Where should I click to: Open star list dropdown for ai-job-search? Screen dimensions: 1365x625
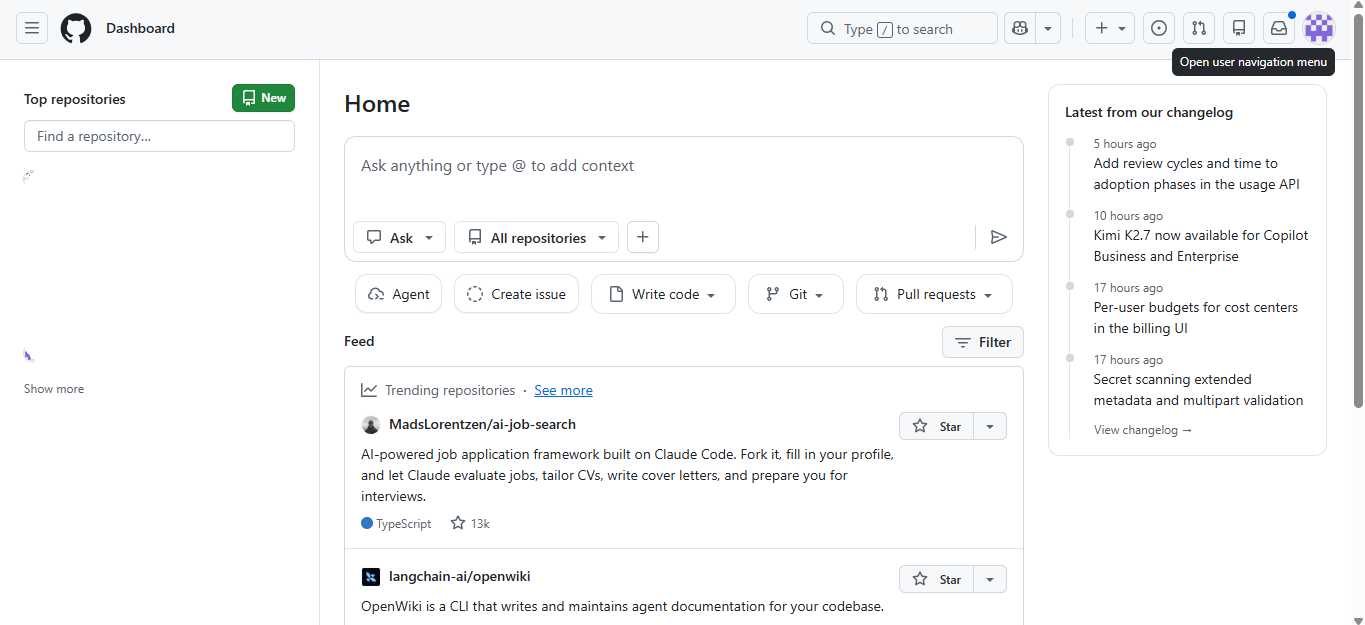coord(990,426)
